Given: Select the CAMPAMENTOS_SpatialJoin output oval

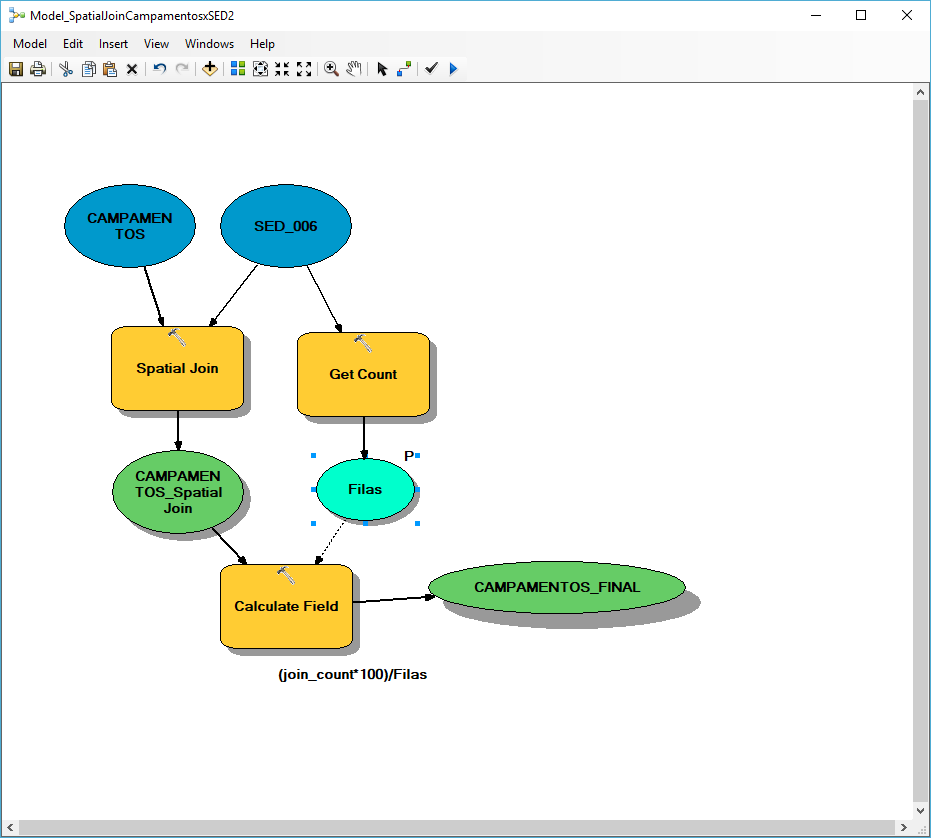Looking at the screenshot, I should [178, 492].
